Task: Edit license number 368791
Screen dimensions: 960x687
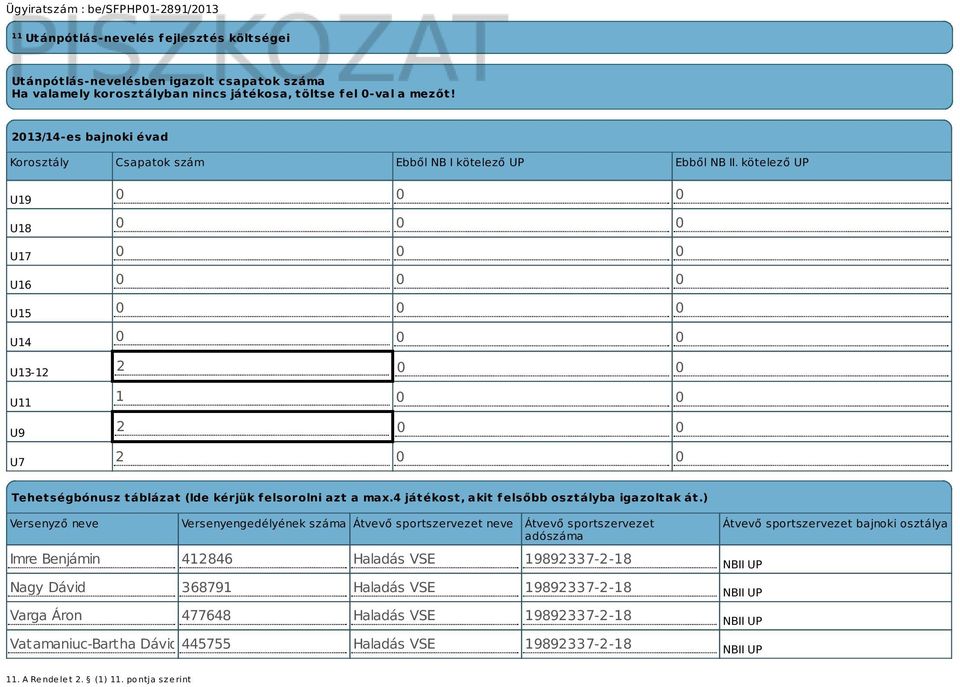Action: pos(264,587)
